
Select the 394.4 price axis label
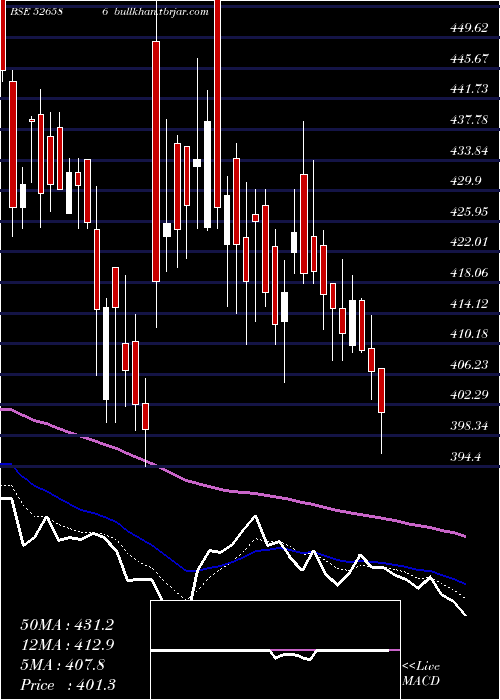pos(467,456)
